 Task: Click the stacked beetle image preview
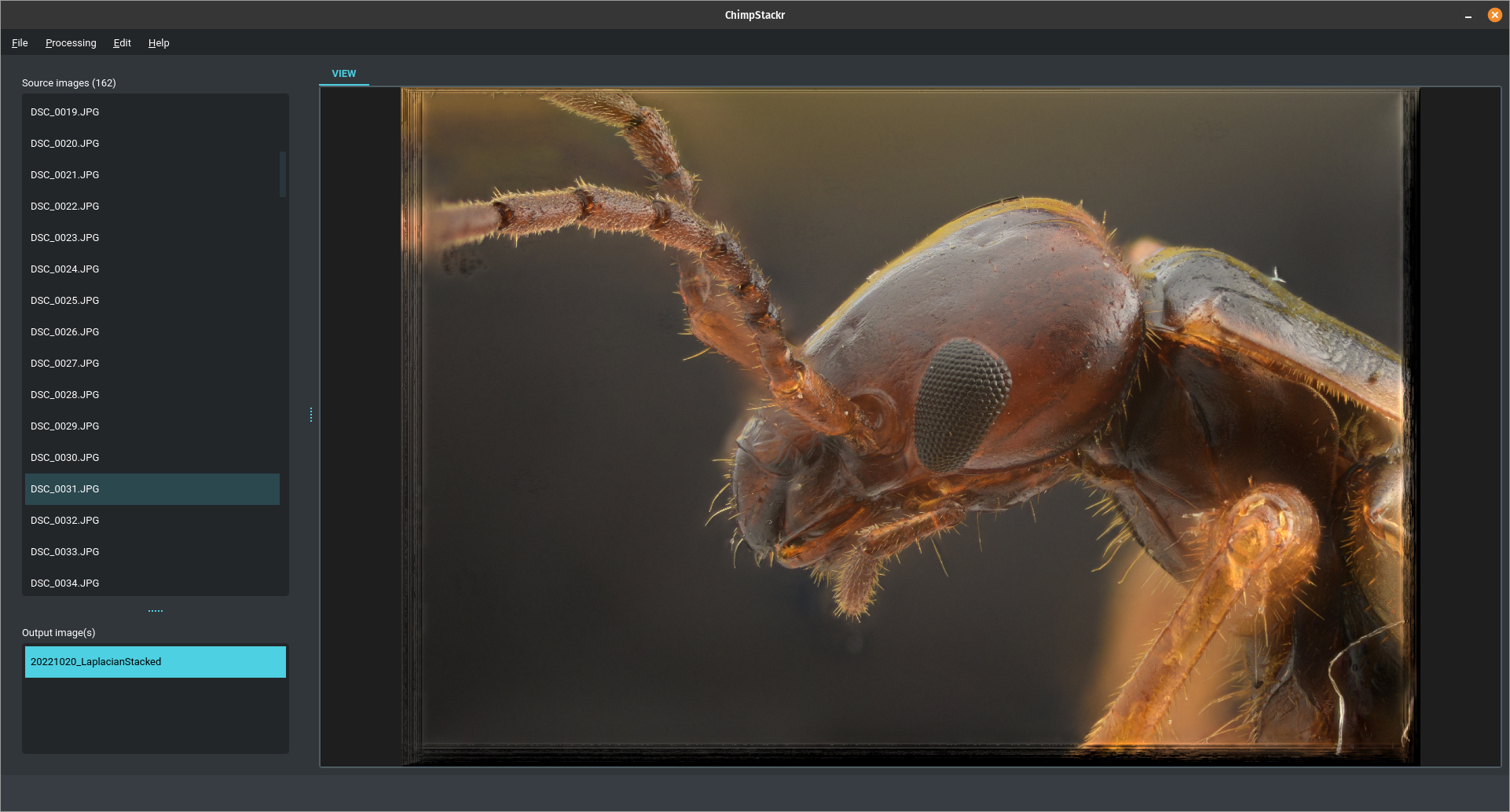click(x=910, y=426)
